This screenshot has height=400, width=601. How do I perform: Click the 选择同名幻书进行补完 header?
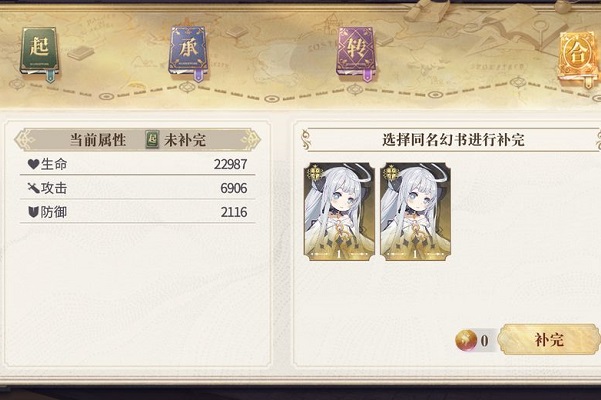(453, 140)
